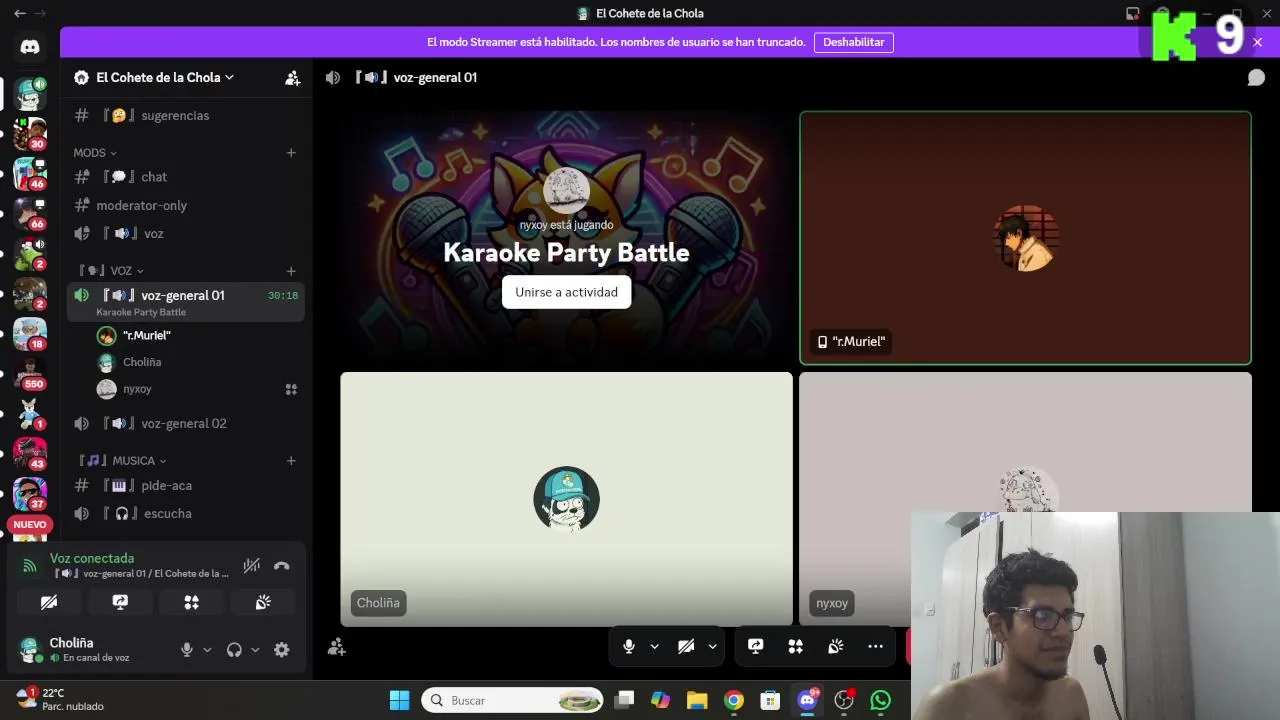The height and width of the screenshot is (720, 1280).
Task: Click Deshabilitar in streamer mode banner
Action: [x=854, y=42]
